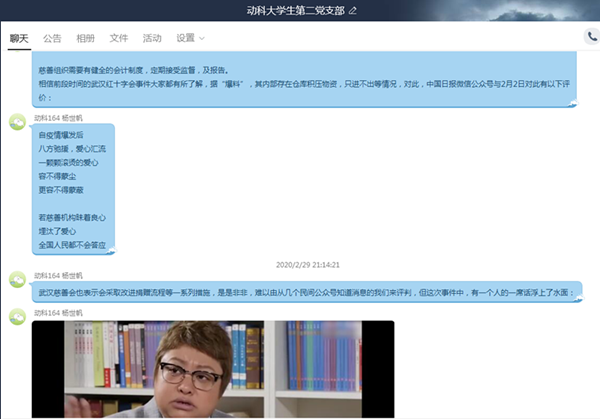
Task: Switch to the 聊天 tab
Action: 20,38
